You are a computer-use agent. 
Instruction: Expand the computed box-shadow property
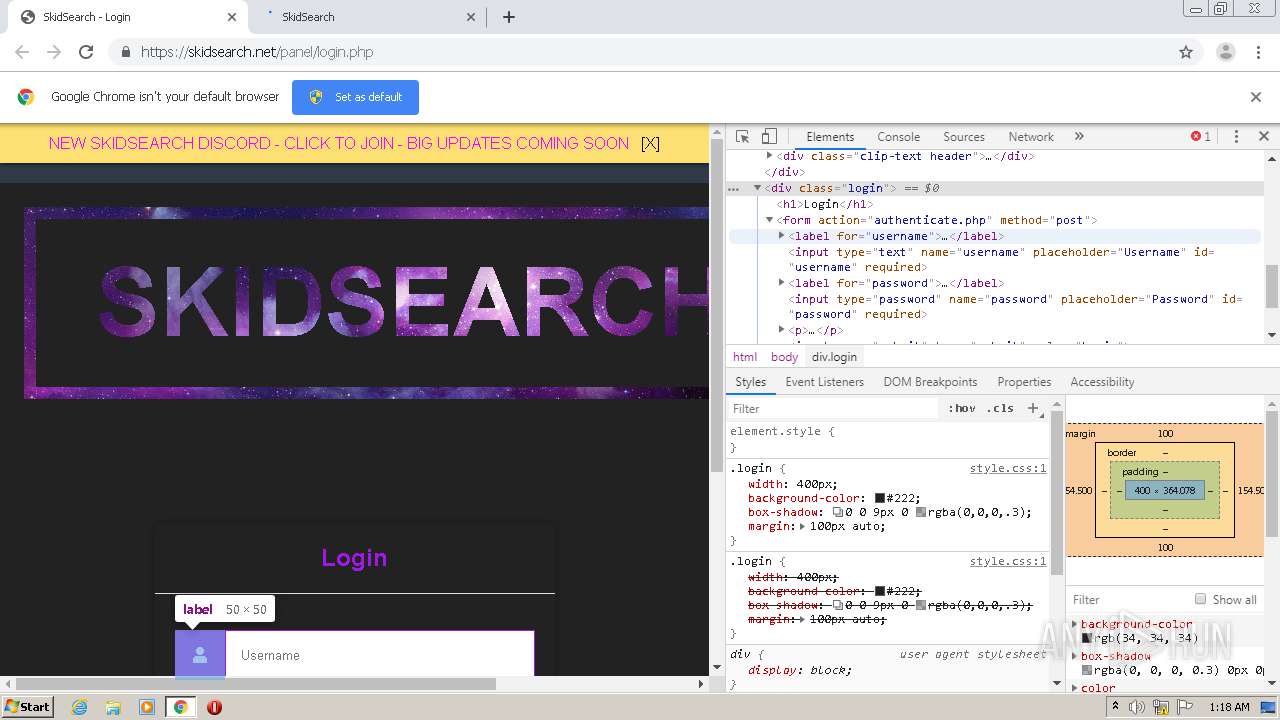click(1075, 656)
